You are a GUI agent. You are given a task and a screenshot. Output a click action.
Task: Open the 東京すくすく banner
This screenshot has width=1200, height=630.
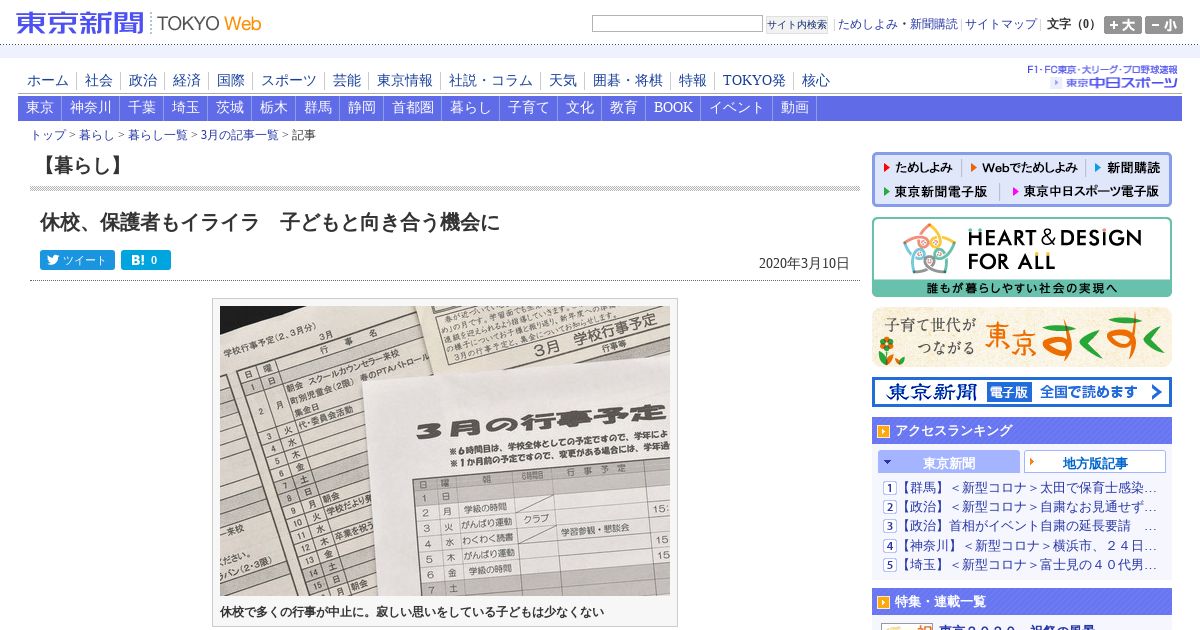tap(1021, 337)
